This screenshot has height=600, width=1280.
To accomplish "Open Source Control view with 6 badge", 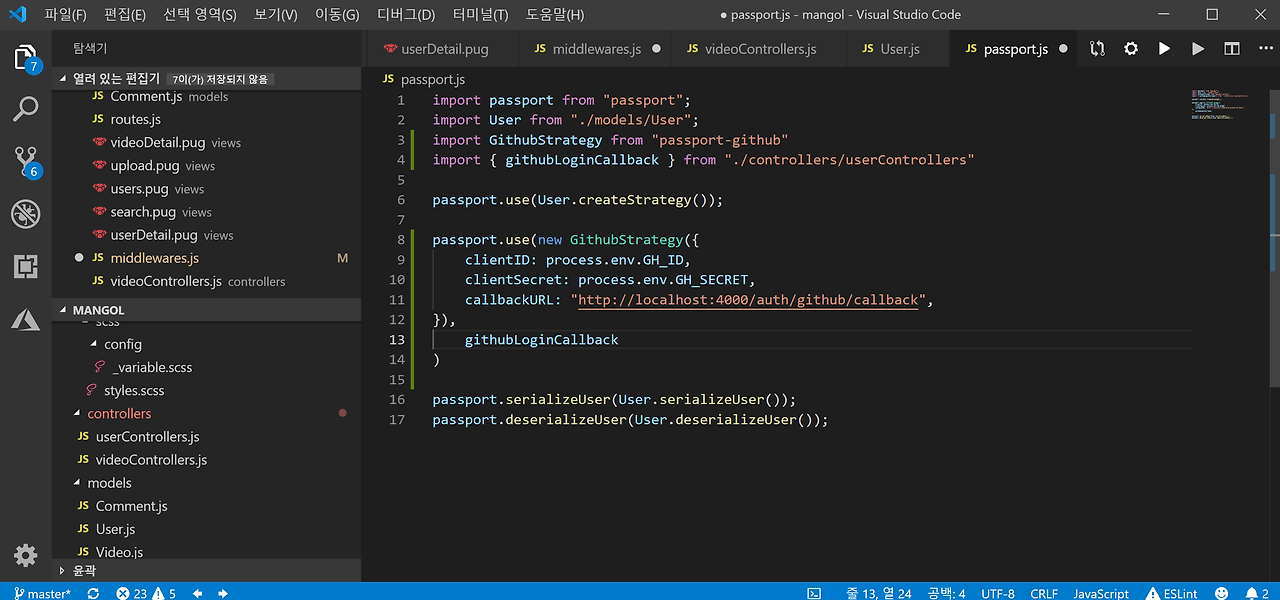I will click(x=26, y=162).
